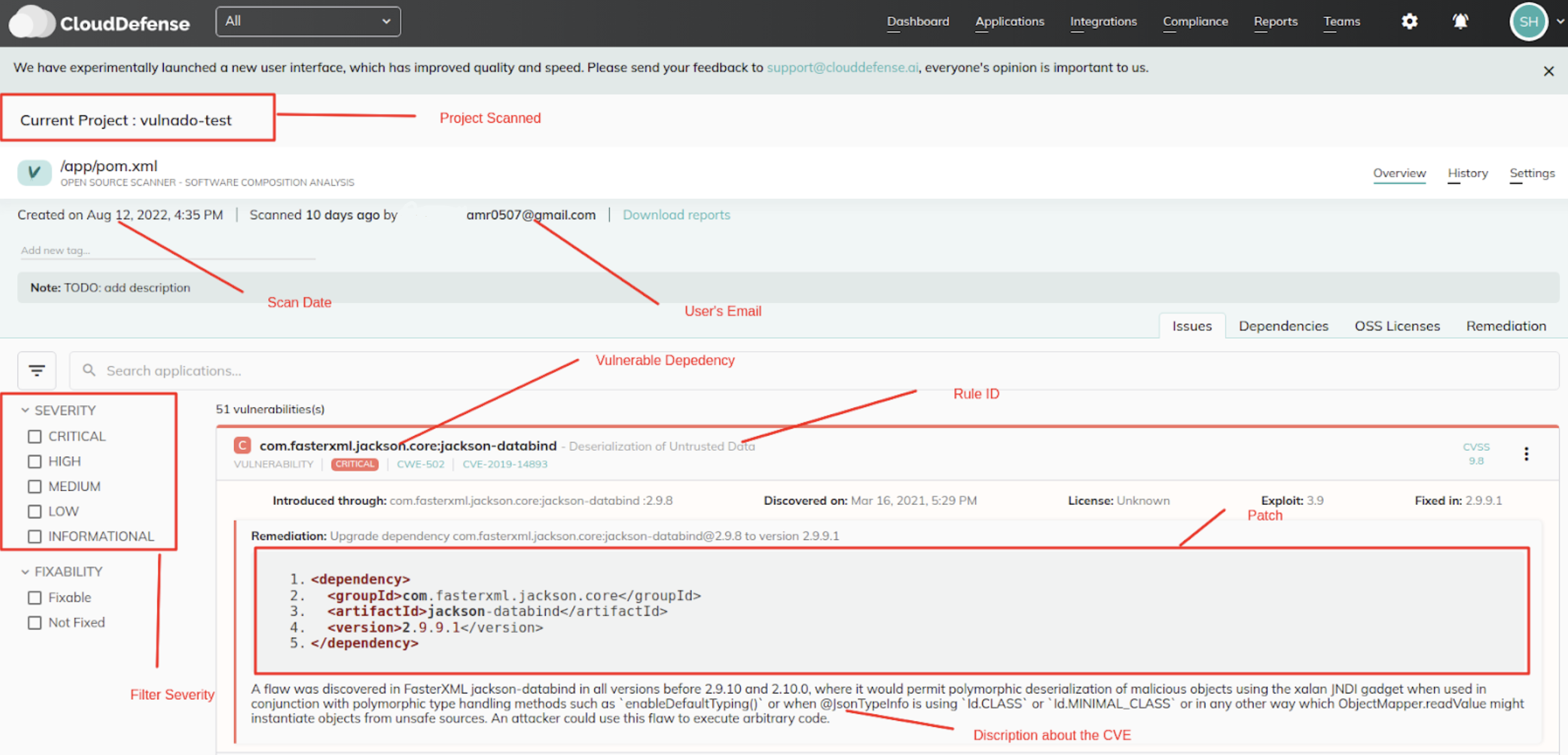Click the filter list icon button

pyautogui.click(x=36, y=370)
